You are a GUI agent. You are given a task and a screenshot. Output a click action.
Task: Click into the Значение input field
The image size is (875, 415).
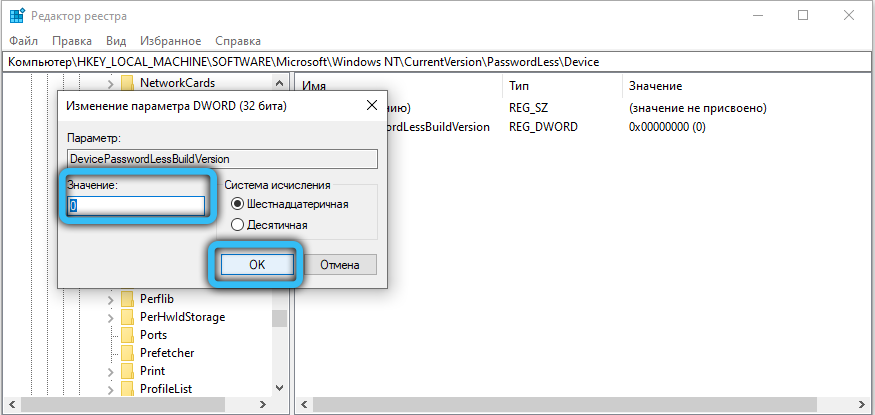136,205
